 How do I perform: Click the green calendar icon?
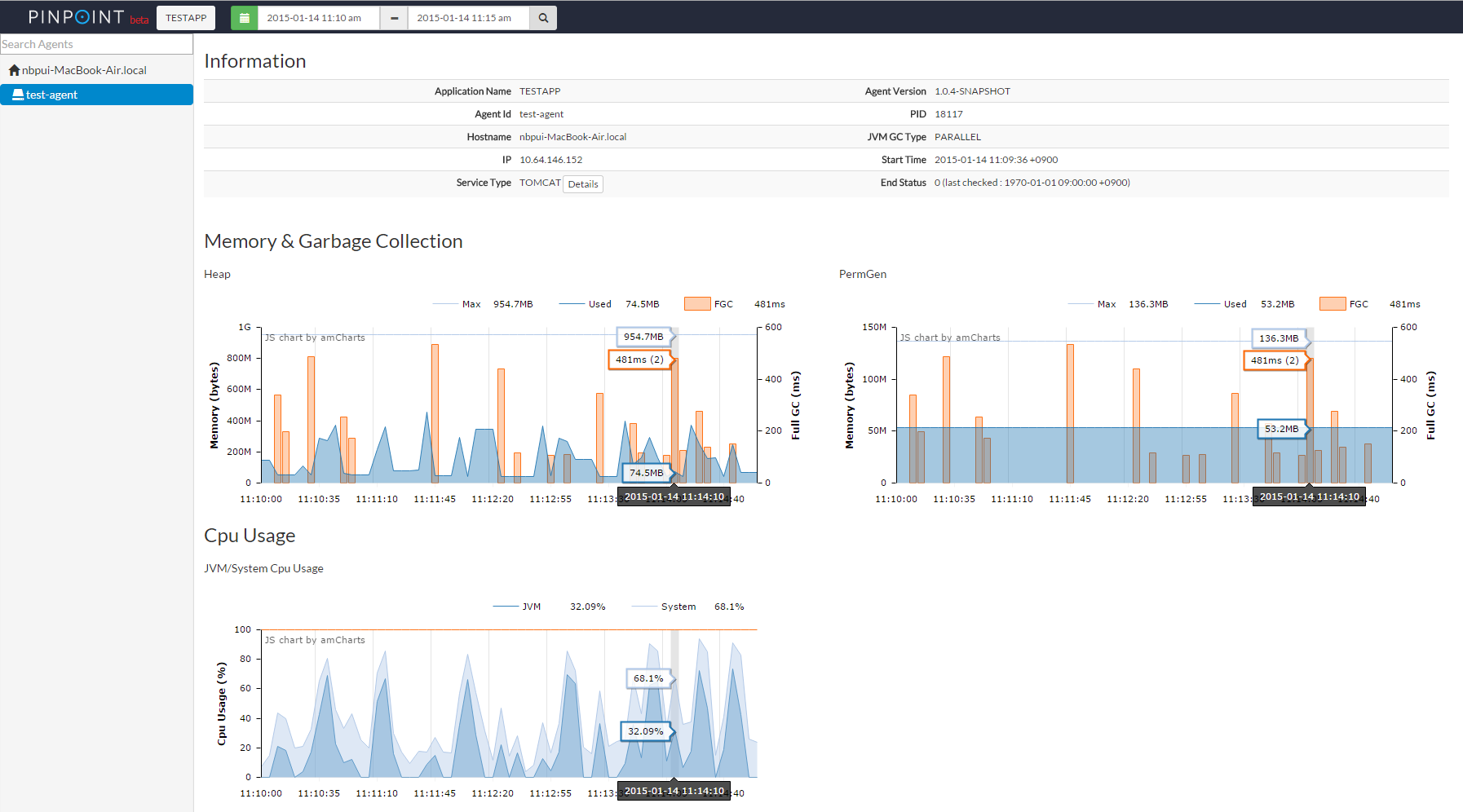pos(244,18)
